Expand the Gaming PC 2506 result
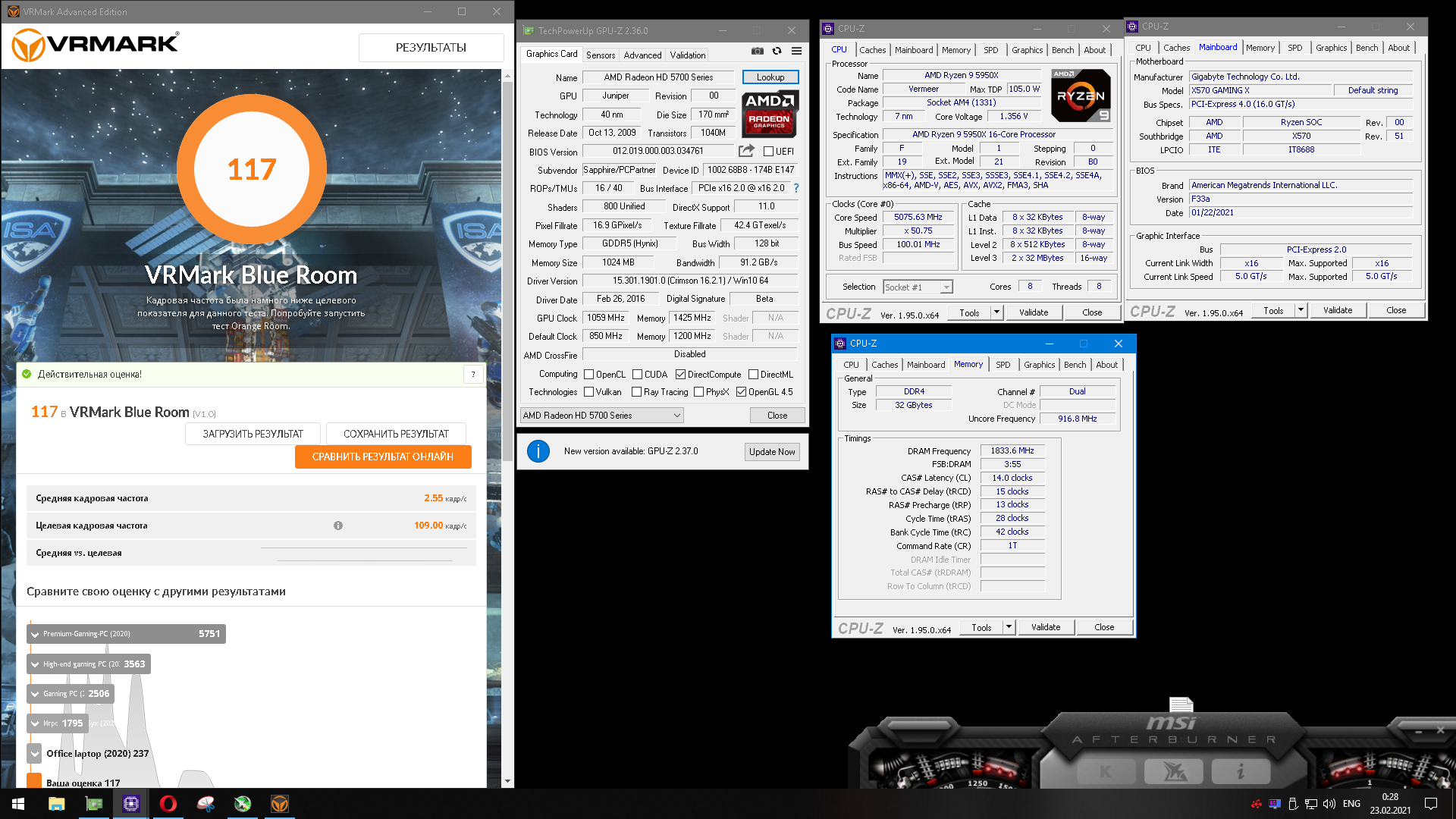The width and height of the screenshot is (1456, 819). click(x=35, y=694)
